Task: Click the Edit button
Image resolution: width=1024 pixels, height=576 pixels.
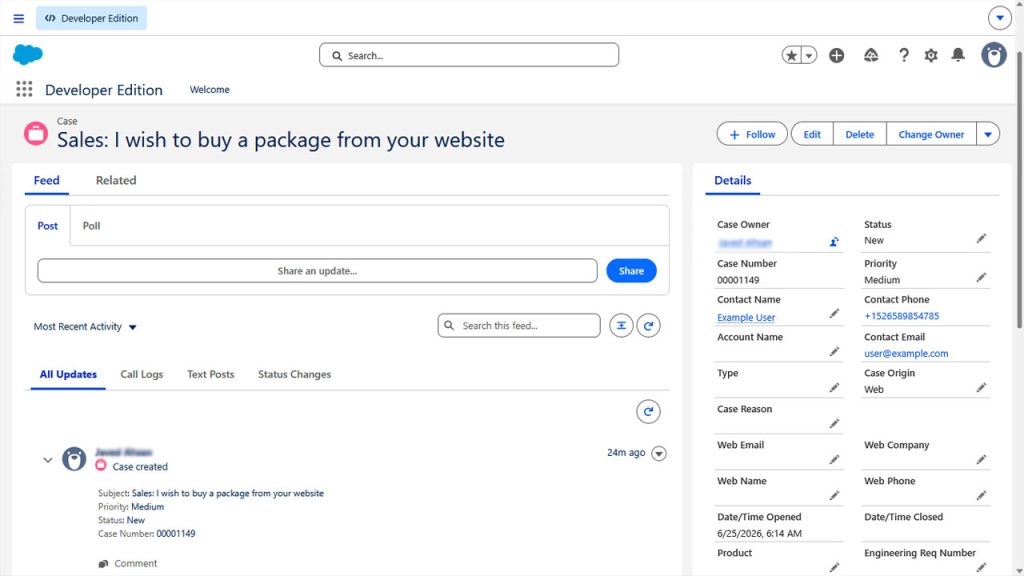Action: [812, 135]
